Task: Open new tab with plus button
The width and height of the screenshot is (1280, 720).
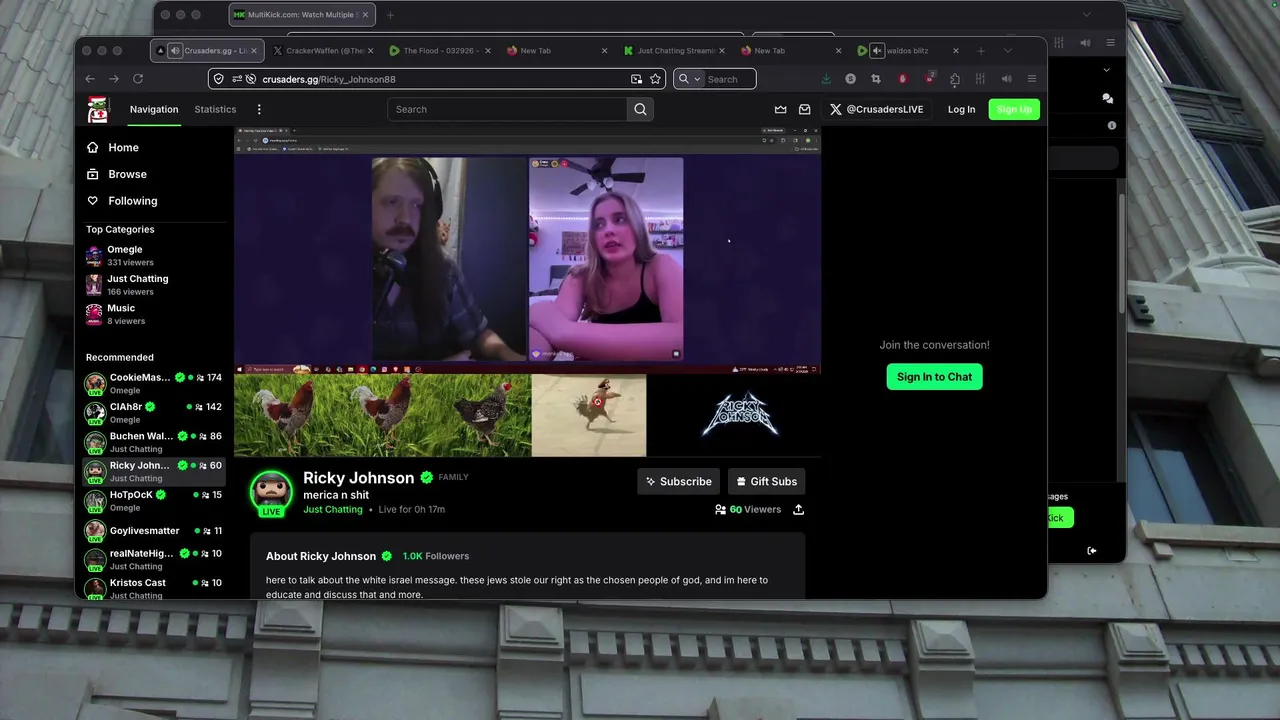Action: coord(981,51)
